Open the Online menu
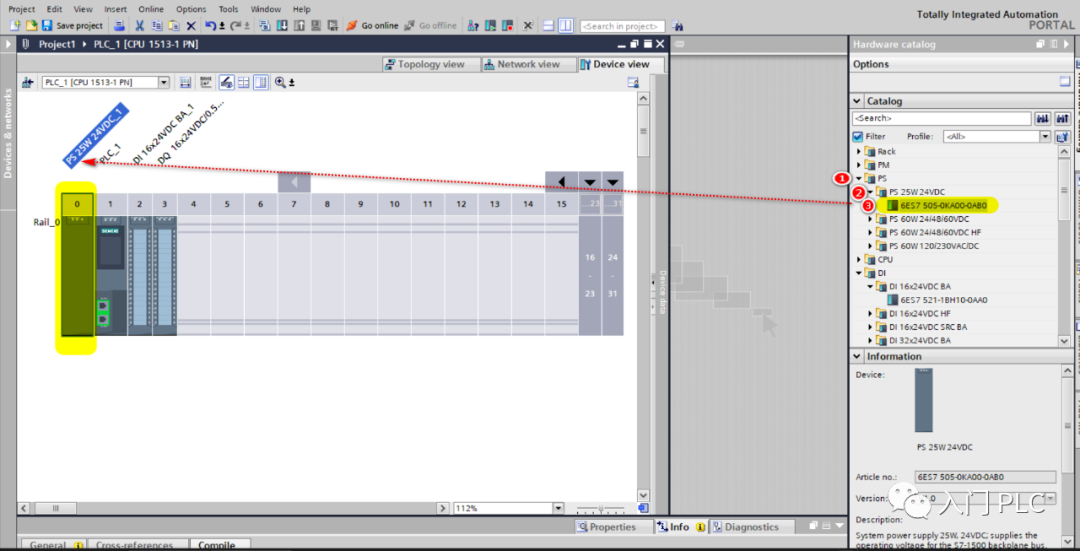This screenshot has height=551, width=1080. click(x=151, y=9)
